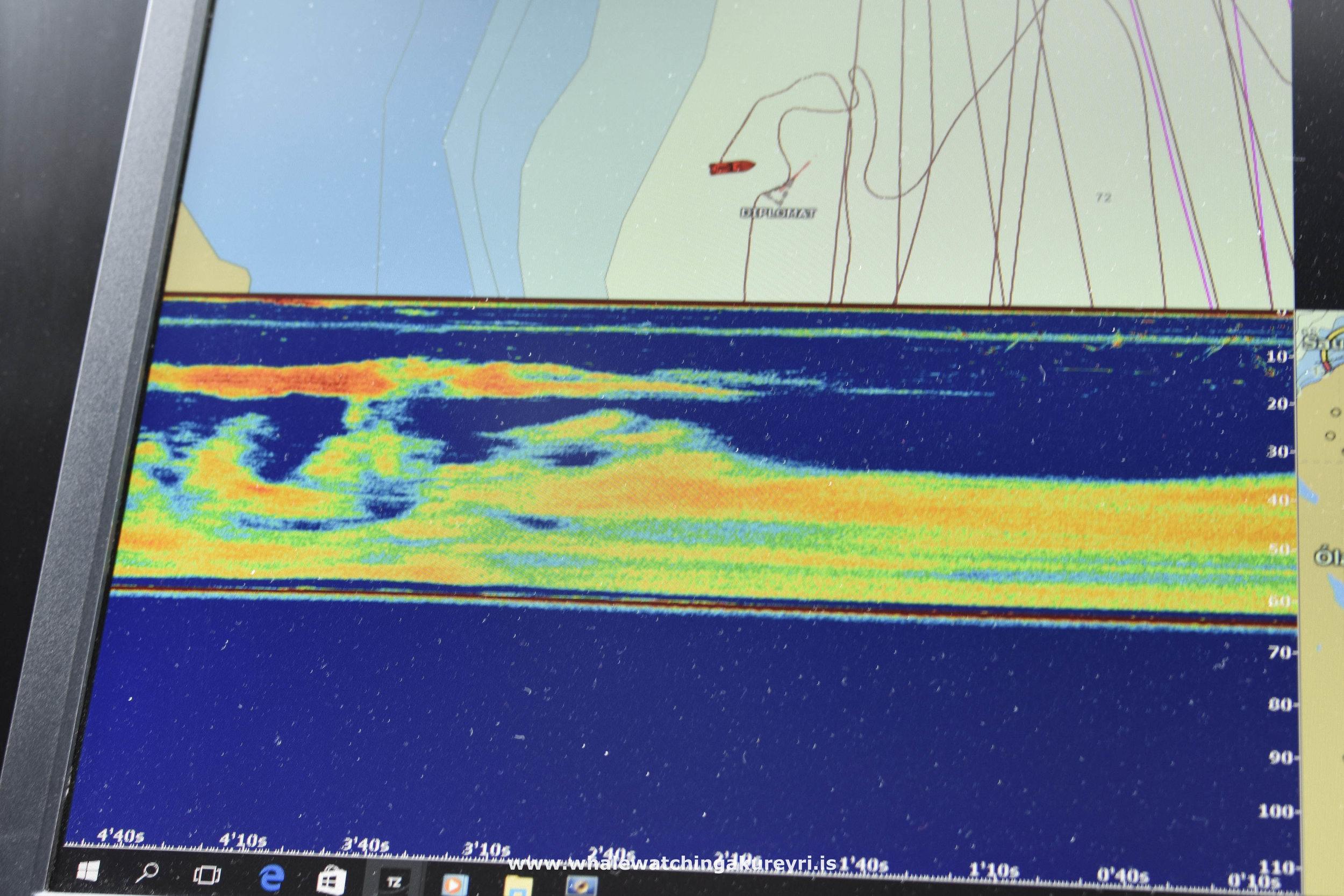Click the 4'40s mark on time scale
This screenshot has width=1344, height=896.
coord(120,835)
